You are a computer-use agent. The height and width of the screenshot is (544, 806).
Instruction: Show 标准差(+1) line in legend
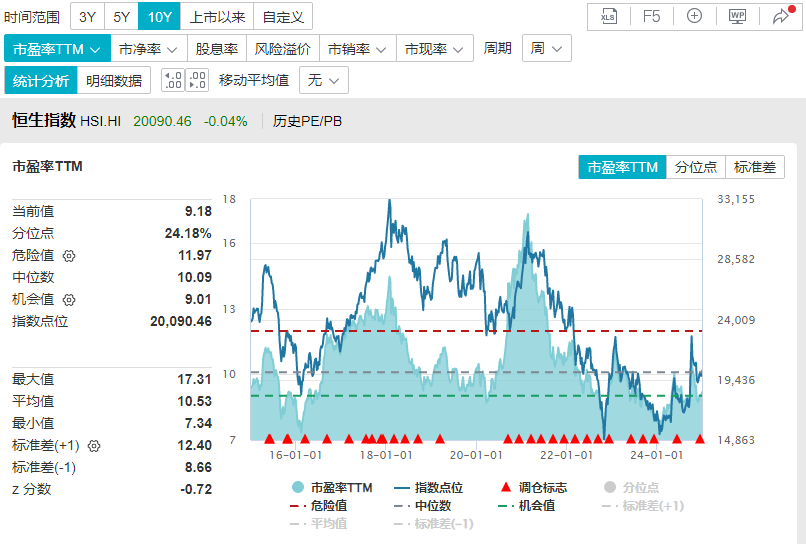[643, 506]
